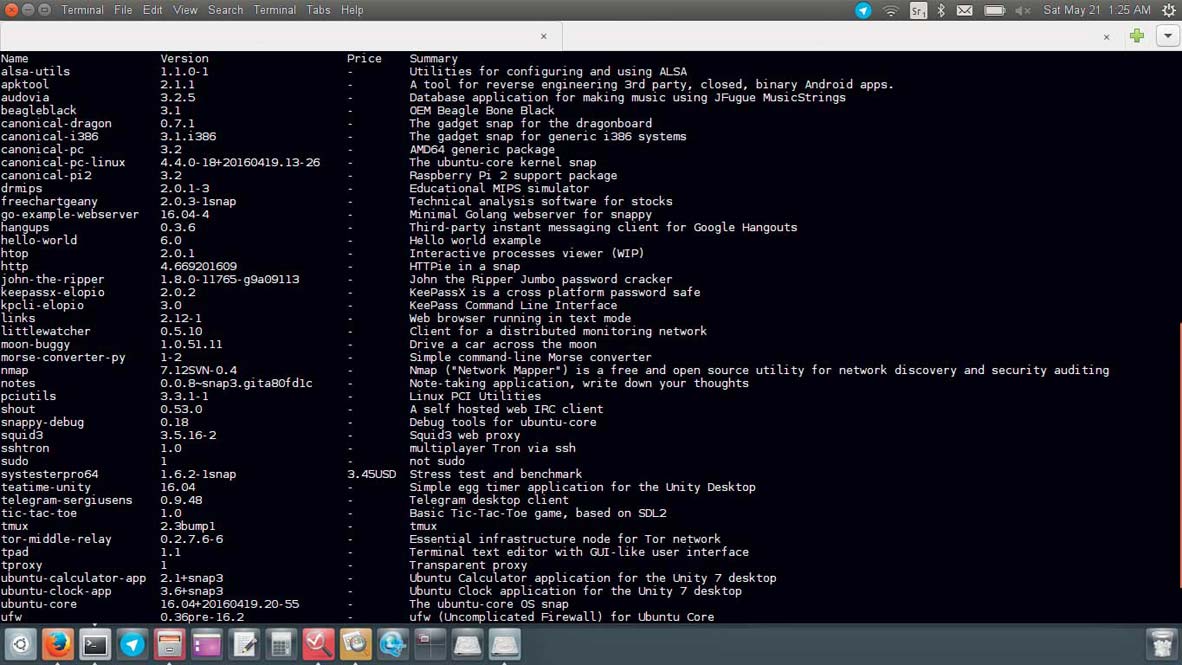The image size is (1182, 665).
Task: Click the 'apktool' package name
Action: [25, 84]
